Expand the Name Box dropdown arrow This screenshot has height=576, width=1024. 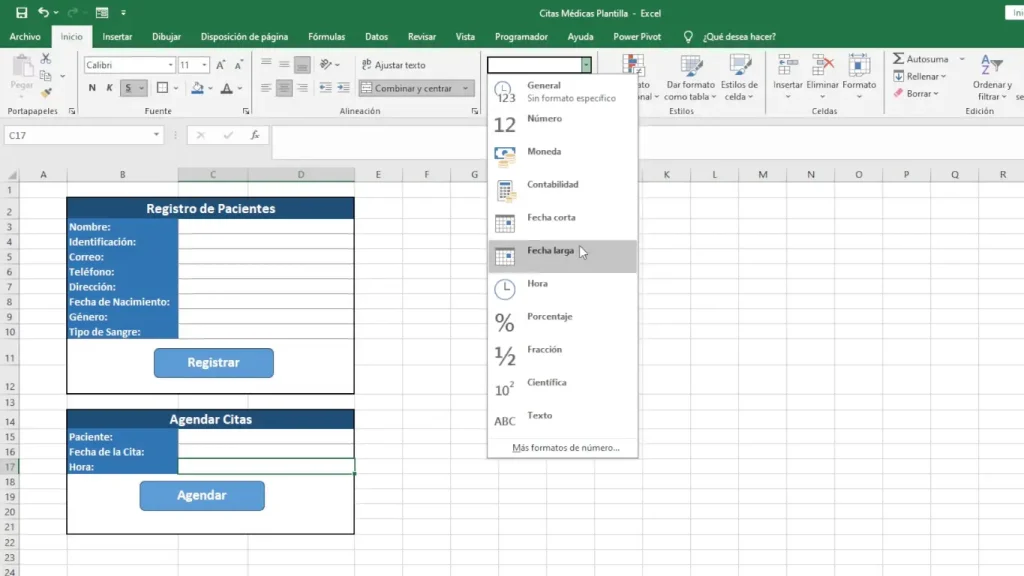click(156, 135)
